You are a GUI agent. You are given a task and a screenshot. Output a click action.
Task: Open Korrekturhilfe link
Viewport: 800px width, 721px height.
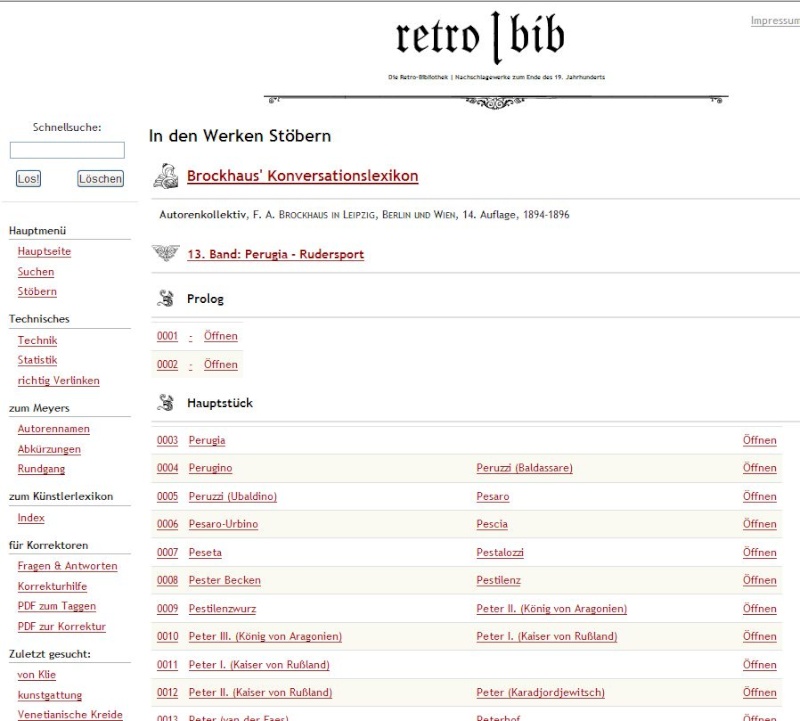click(52, 586)
